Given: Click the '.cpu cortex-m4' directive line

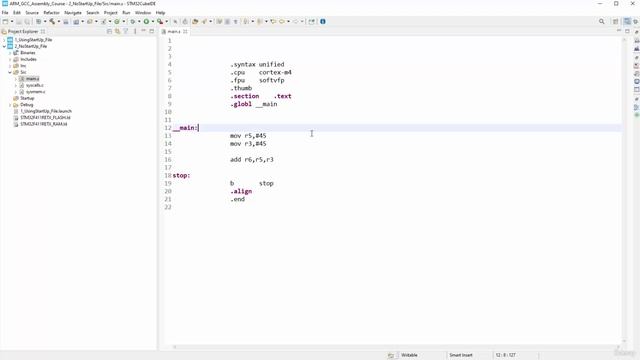Looking at the screenshot, I should [x=261, y=72].
